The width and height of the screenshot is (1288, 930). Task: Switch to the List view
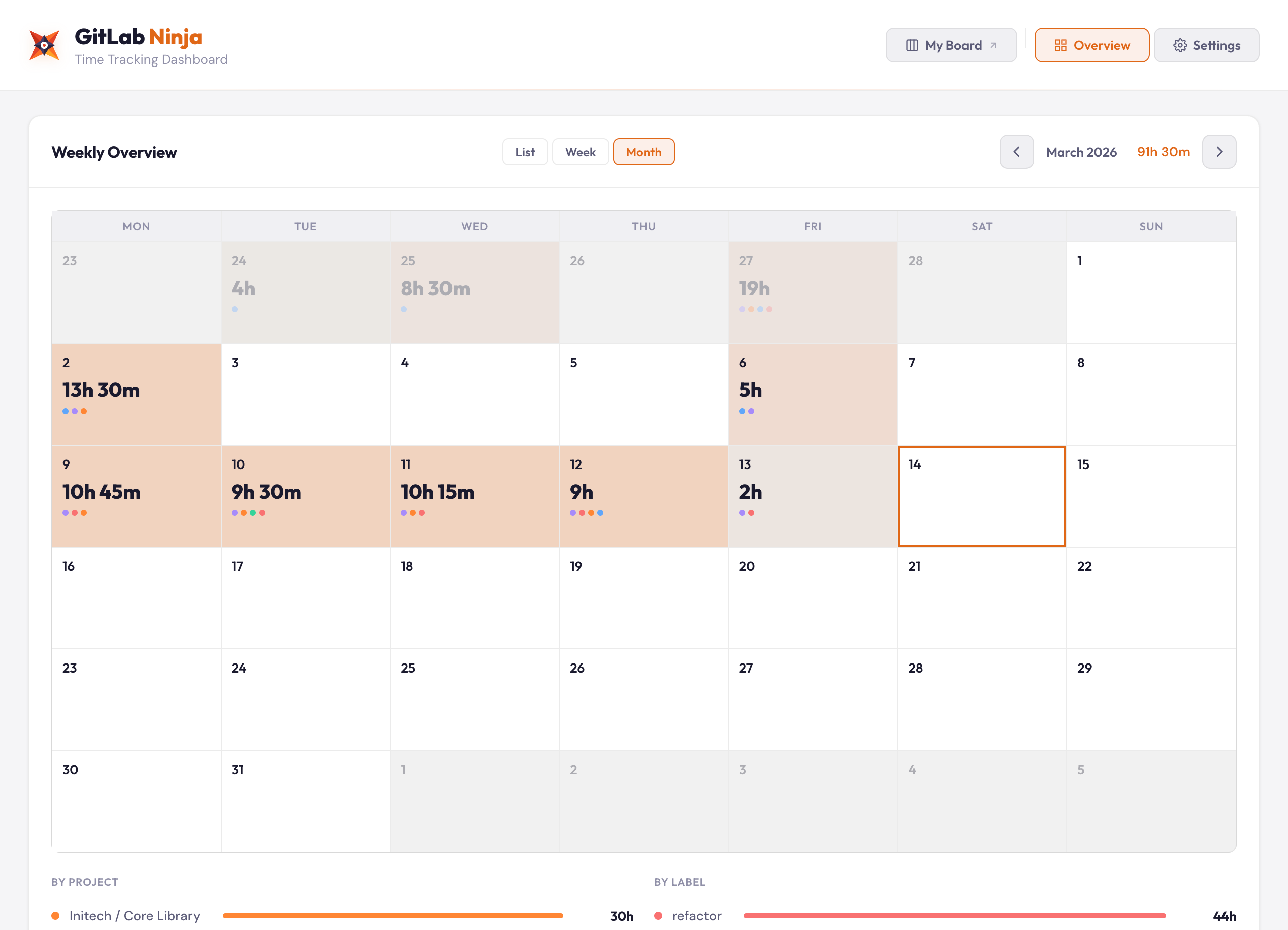[x=525, y=152]
